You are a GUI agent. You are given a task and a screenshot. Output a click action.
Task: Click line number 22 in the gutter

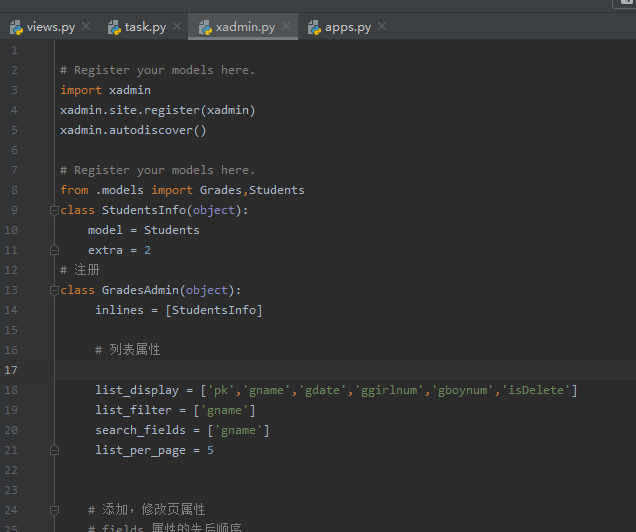11,470
